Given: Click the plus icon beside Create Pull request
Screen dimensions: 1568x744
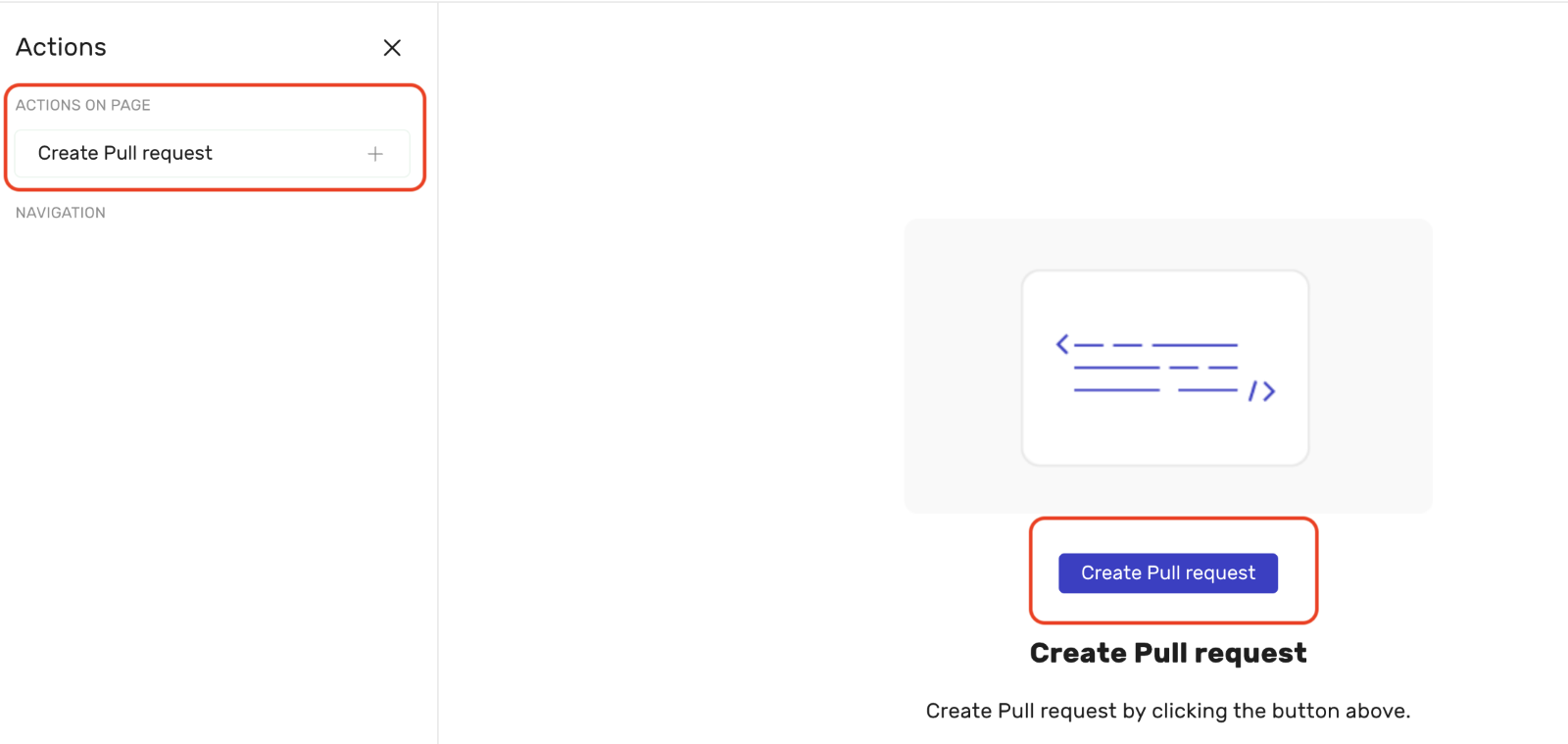Looking at the screenshot, I should tap(375, 154).
